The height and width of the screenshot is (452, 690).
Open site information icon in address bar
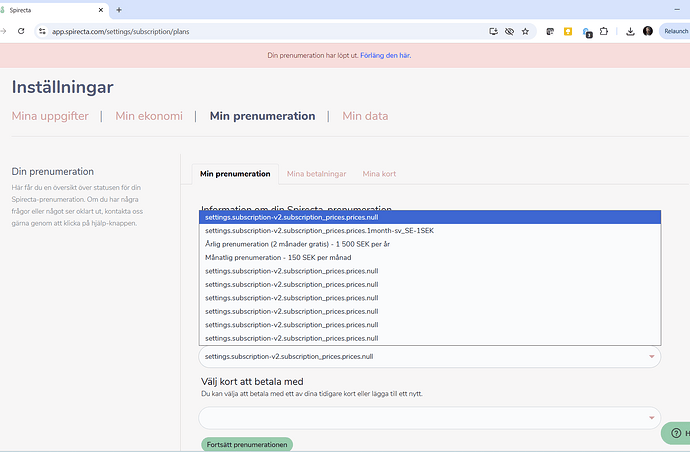pyautogui.click(x=42, y=31)
